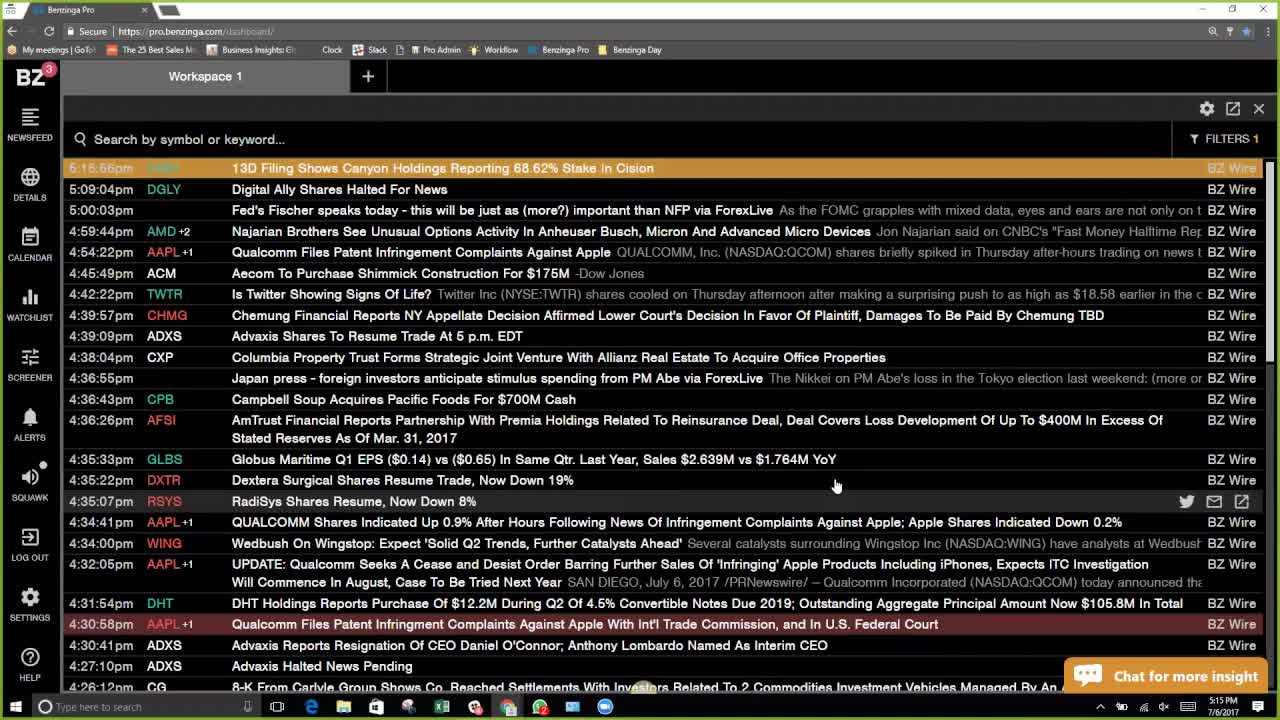The height and width of the screenshot is (720, 1280).
Task: Open Task View on the taskbar
Action: point(277,707)
